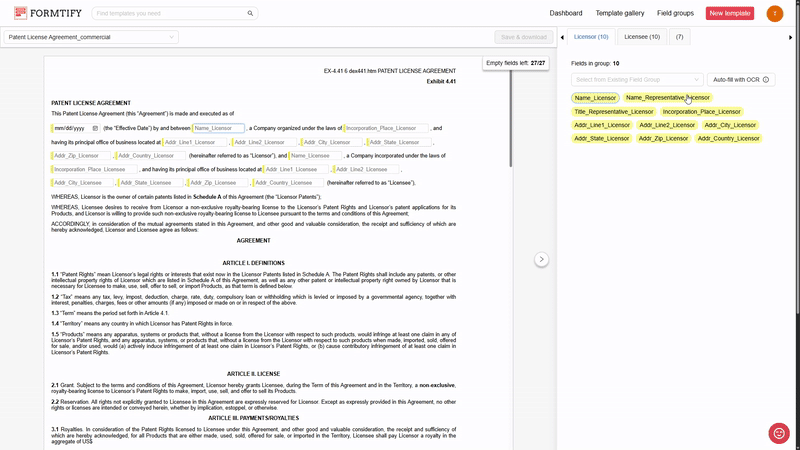Viewport: 800px width, 450px height.
Task: Select Title_Representative_Licensor tag
Action: point(613,112)
